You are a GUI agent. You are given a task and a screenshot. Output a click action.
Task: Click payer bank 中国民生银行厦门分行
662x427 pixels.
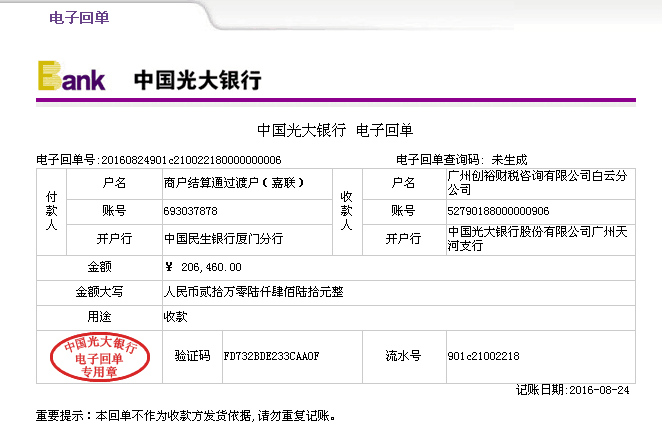(223, 239)
